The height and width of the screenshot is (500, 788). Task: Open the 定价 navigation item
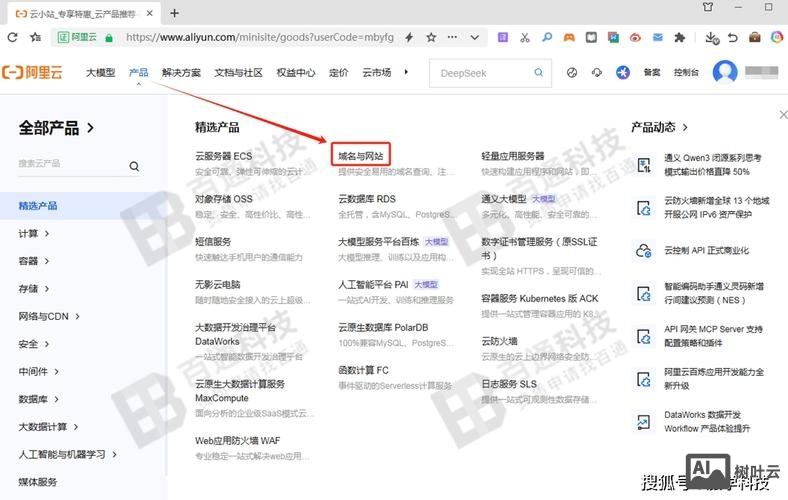[x=339, y=73]
